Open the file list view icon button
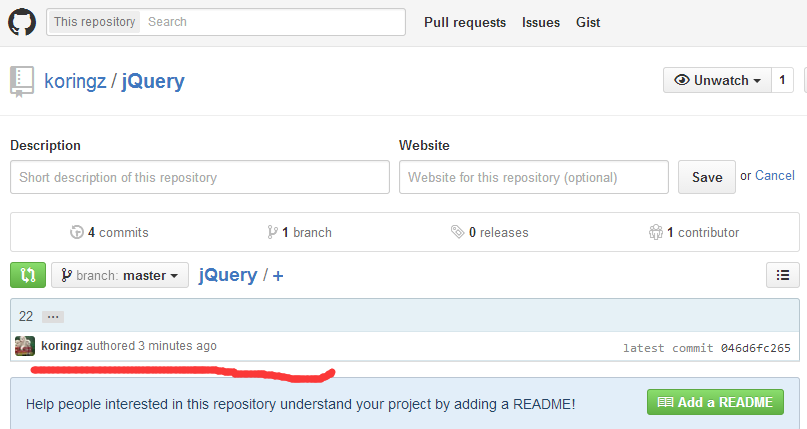 tap(782, 275)
